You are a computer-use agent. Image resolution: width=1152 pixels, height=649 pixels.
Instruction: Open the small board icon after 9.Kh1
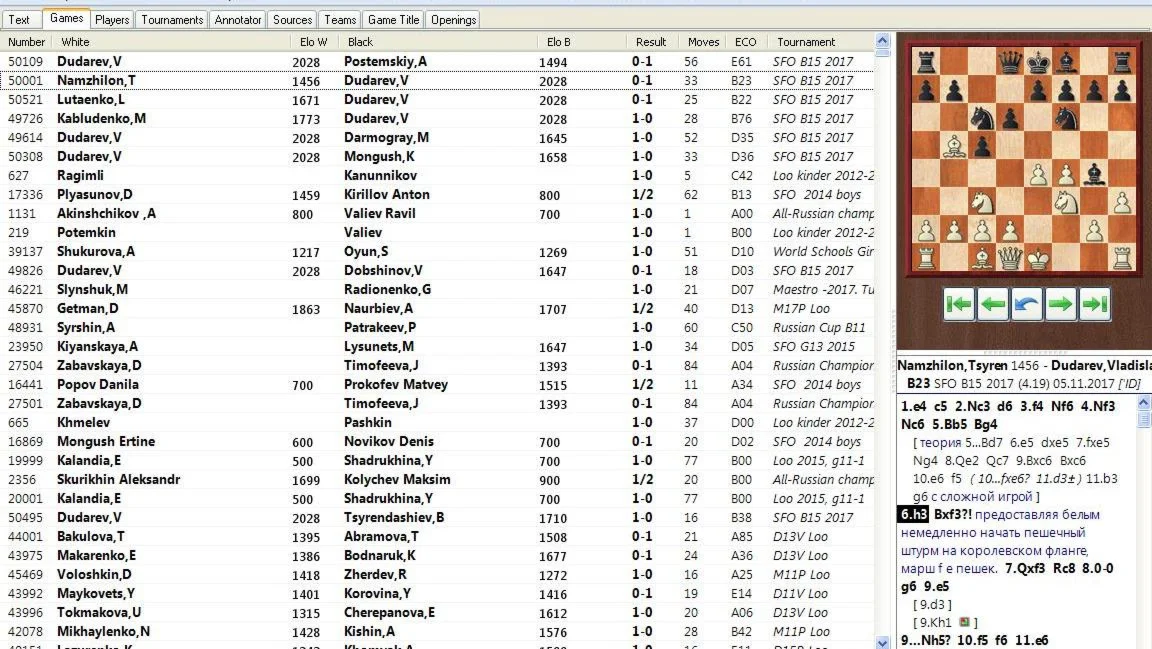coord(964,623)
